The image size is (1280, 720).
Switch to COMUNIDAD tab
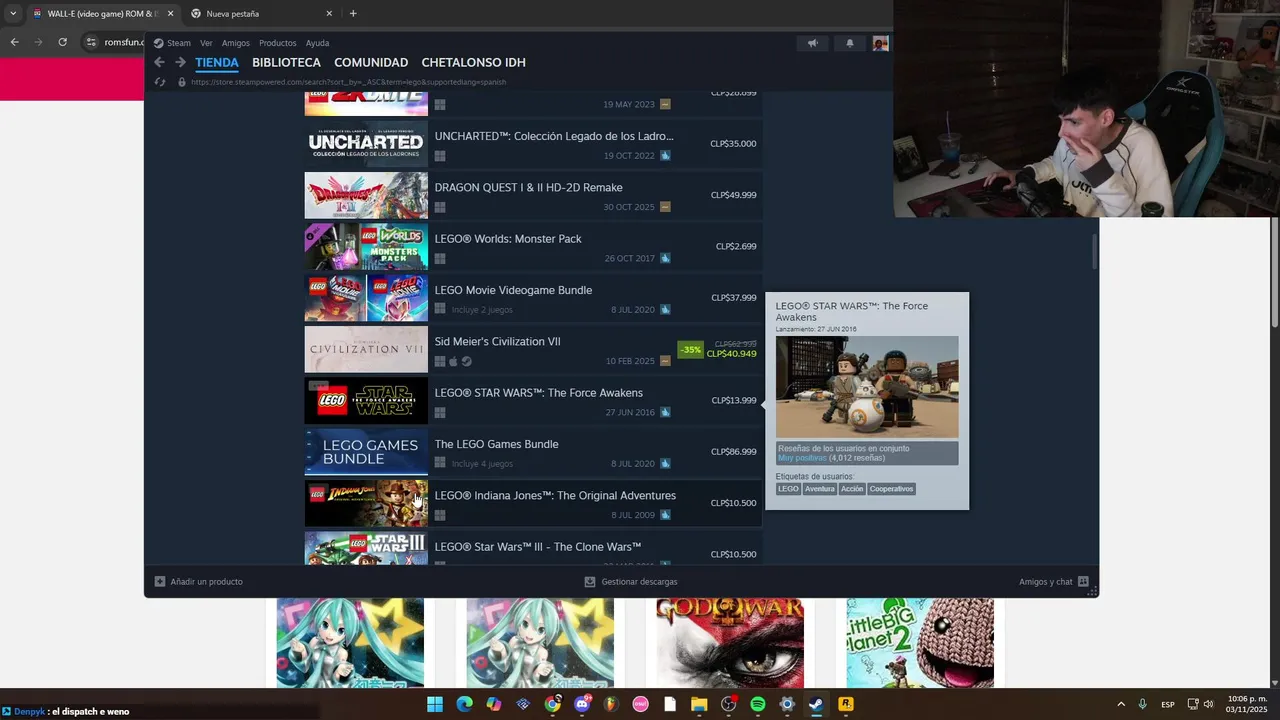click(x=371, y=62)
